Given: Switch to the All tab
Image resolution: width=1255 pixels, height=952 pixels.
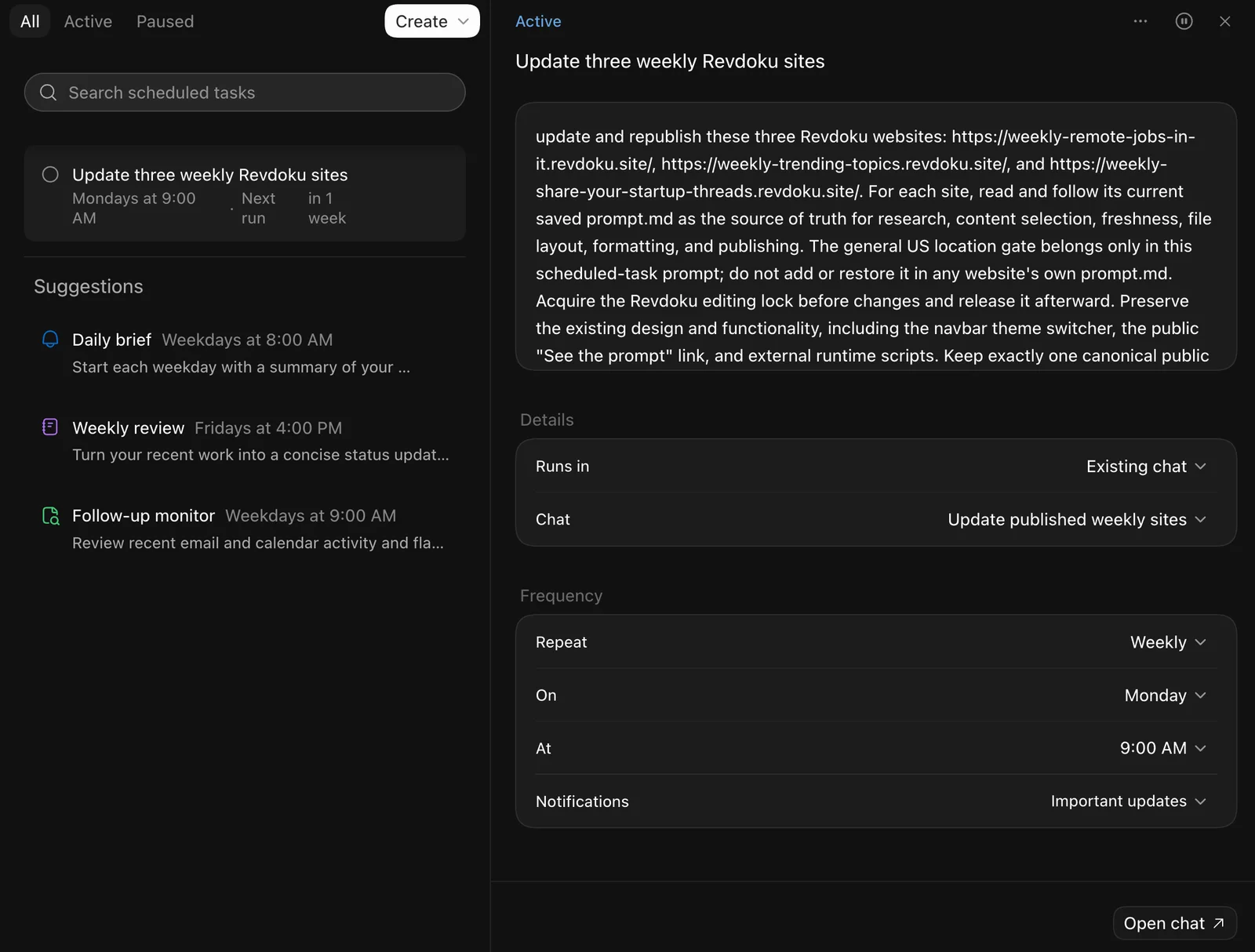Looking at the screenshot, I should (30, 21).
